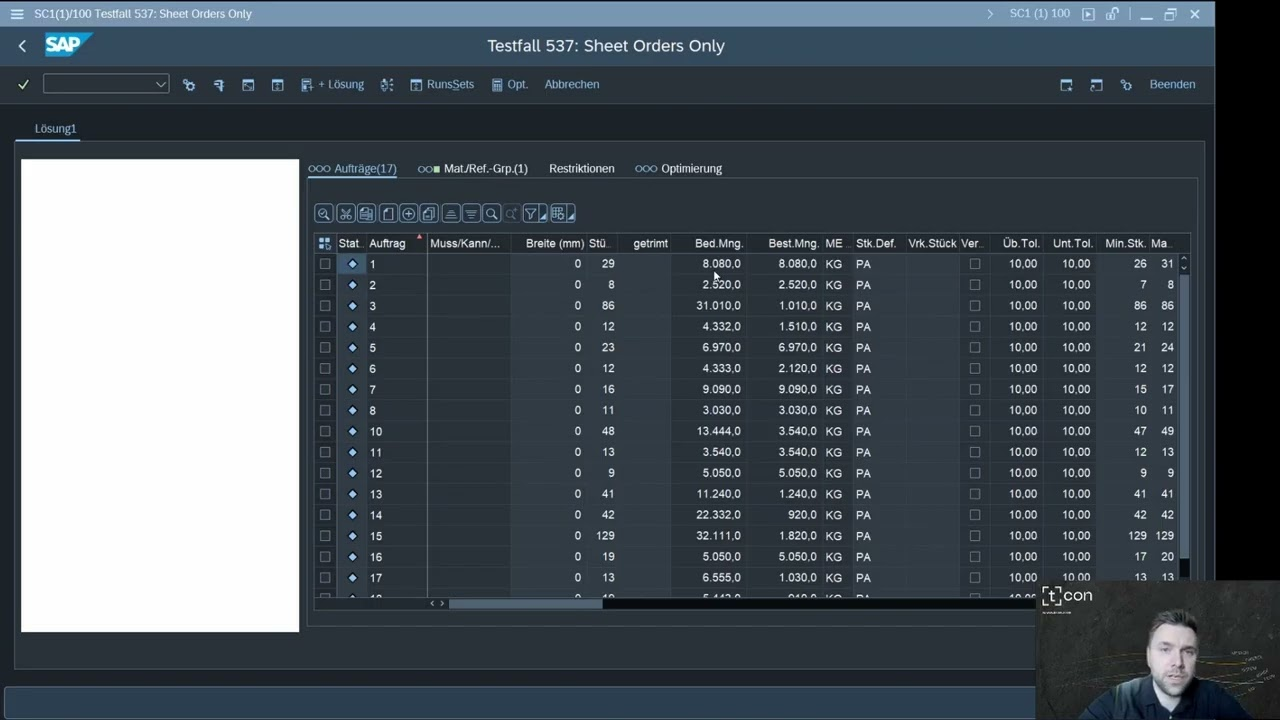1280x720 pixels.
Task: Apply the filter funnel icon in the table toolbar
Action: click(530, 213)
